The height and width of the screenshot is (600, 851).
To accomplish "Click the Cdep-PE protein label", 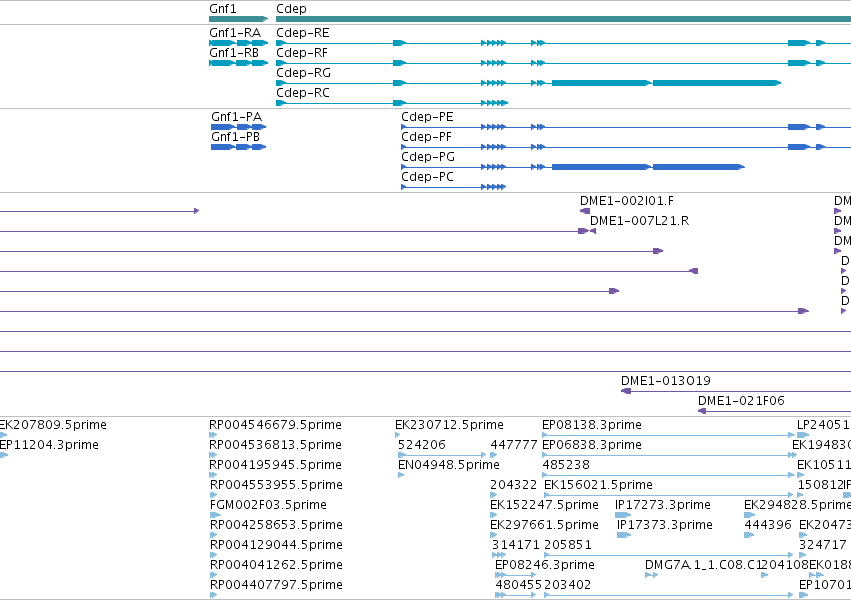I will tap(427, 117).
